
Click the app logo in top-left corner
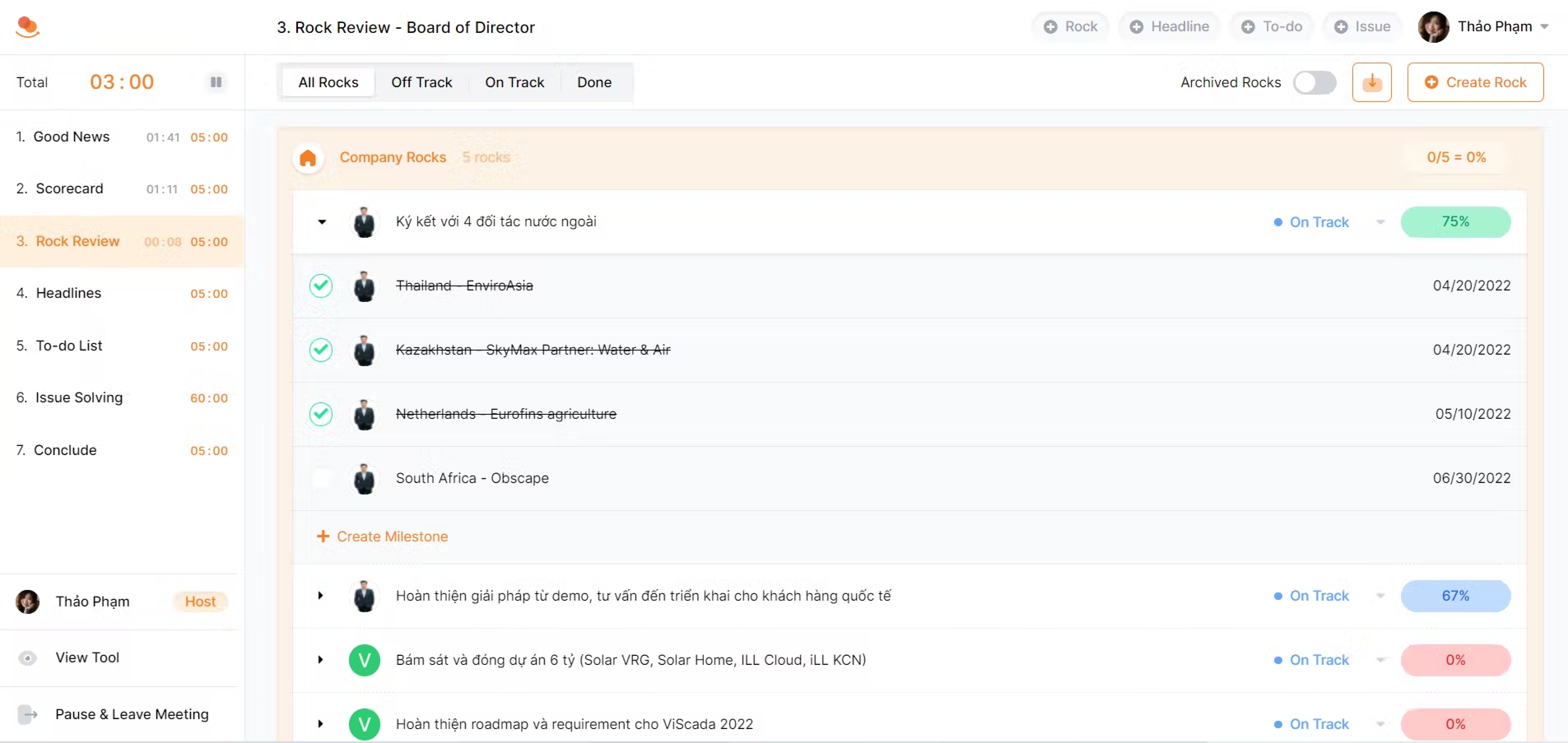click(x=28, y=27)
